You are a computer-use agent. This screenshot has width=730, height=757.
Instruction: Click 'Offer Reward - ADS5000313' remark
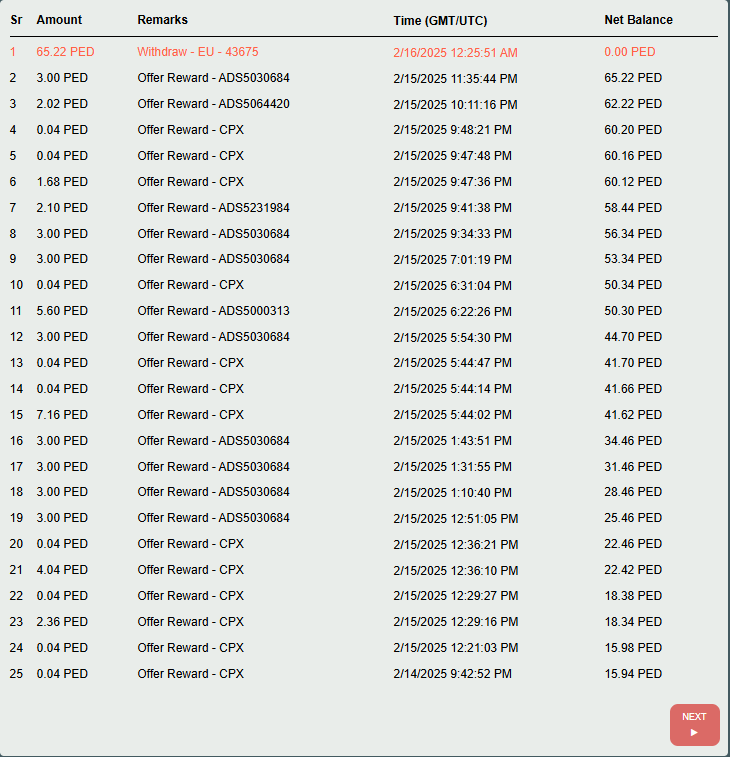(213, 310)
